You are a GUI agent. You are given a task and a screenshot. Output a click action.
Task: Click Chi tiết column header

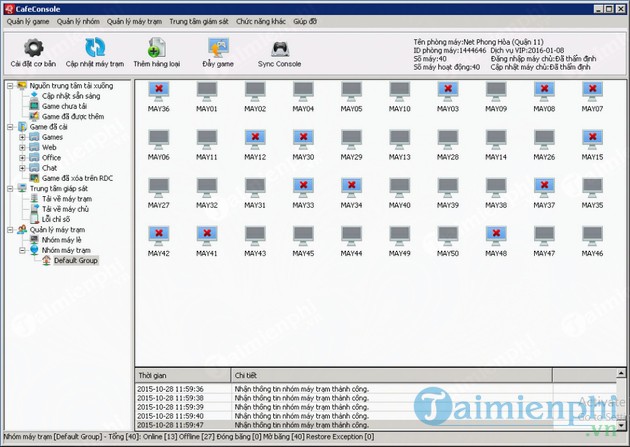(392, 376)
